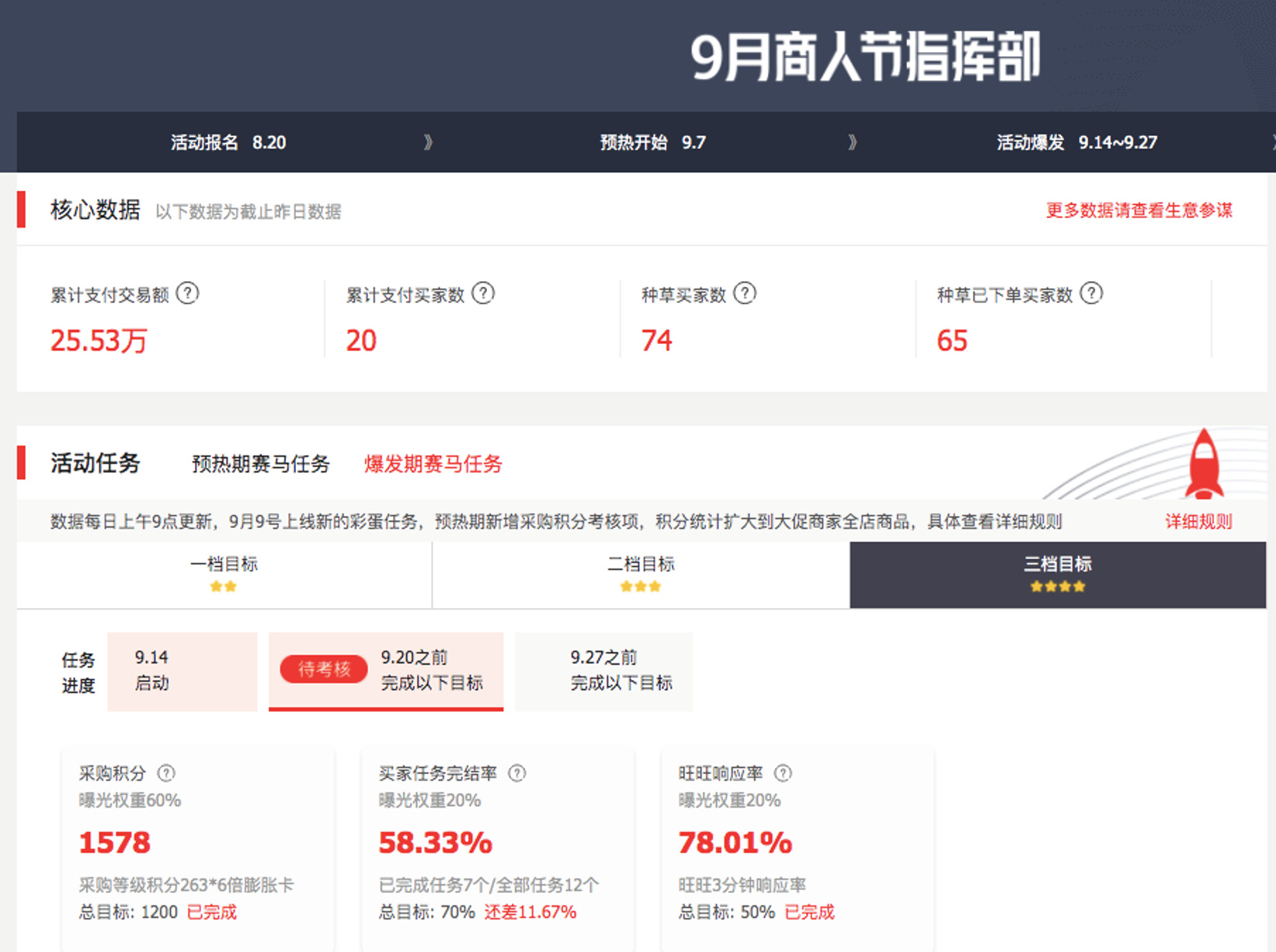Screen dimensions: 1276x952
Task: Click help icon beside 累计支付交易额
Action: (x=187, y=294)
